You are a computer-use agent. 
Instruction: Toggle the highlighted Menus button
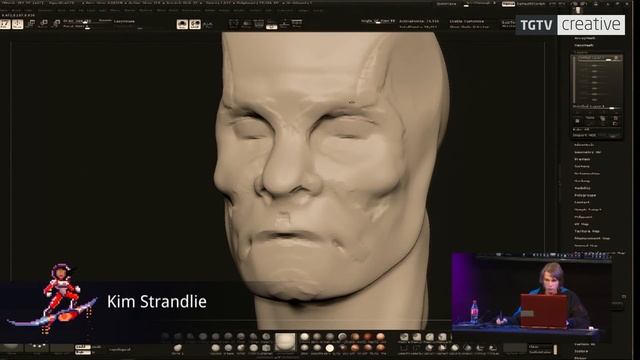coord(508,4)
